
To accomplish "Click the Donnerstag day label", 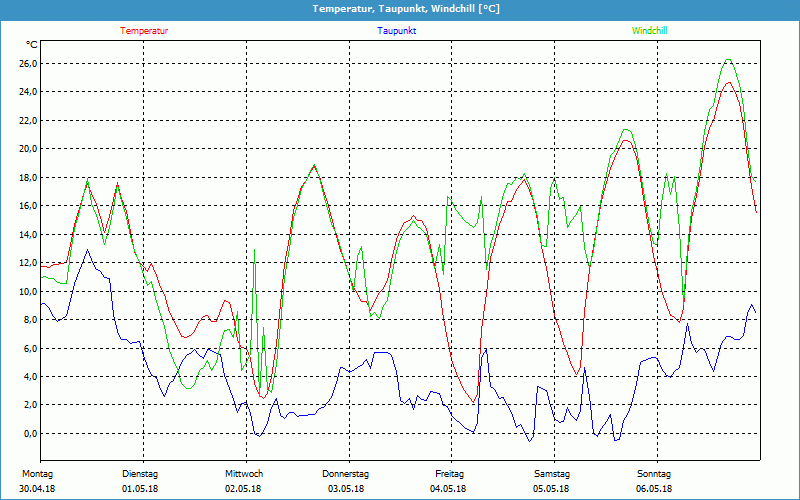I will [x=345, y=474].
